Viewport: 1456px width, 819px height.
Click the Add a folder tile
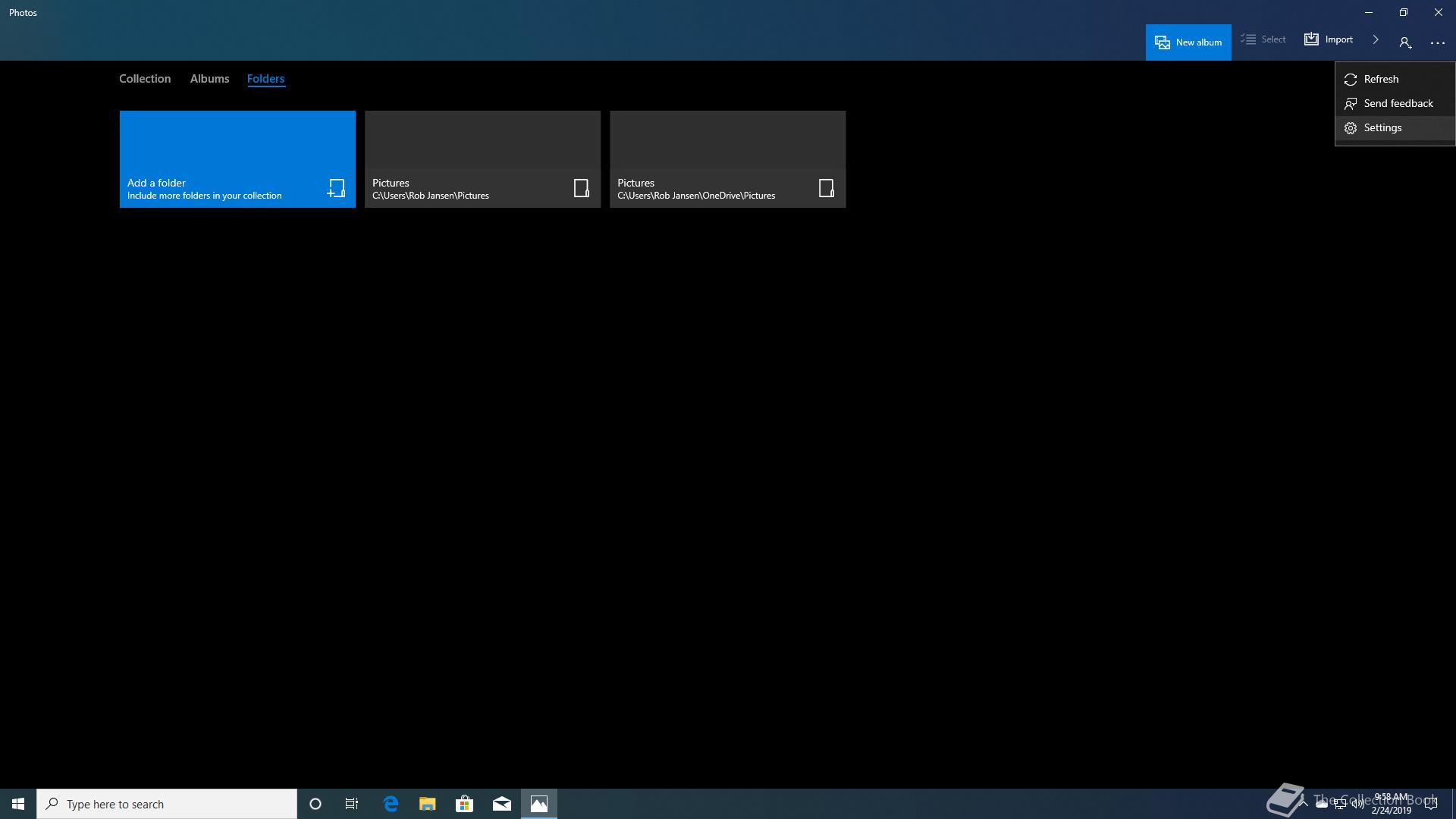point(237,159)
